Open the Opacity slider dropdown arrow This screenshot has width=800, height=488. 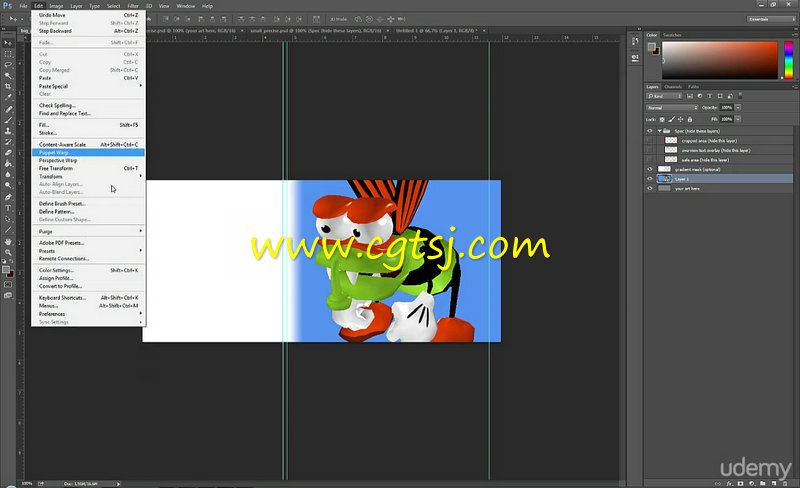738,108
